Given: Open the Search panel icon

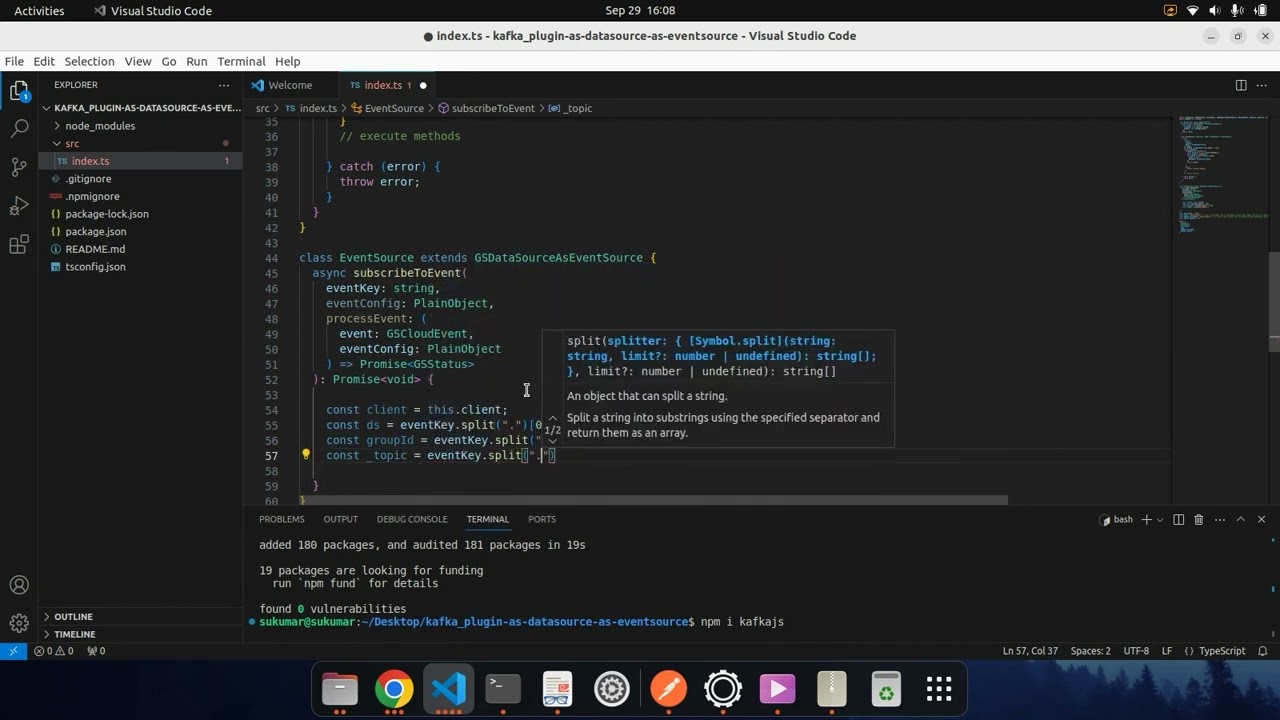Looking at the screenshot, I should pyautogui.click(x=18, y=128).
